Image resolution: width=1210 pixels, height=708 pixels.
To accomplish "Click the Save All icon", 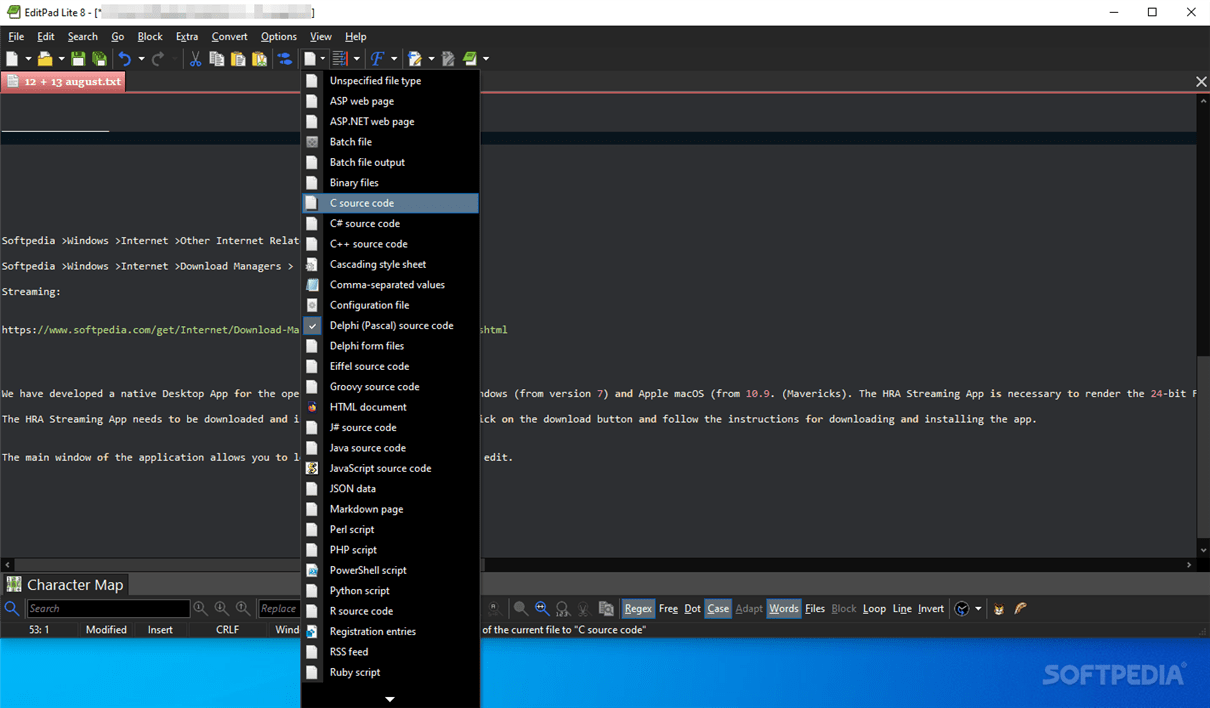I will pos(99,58).
